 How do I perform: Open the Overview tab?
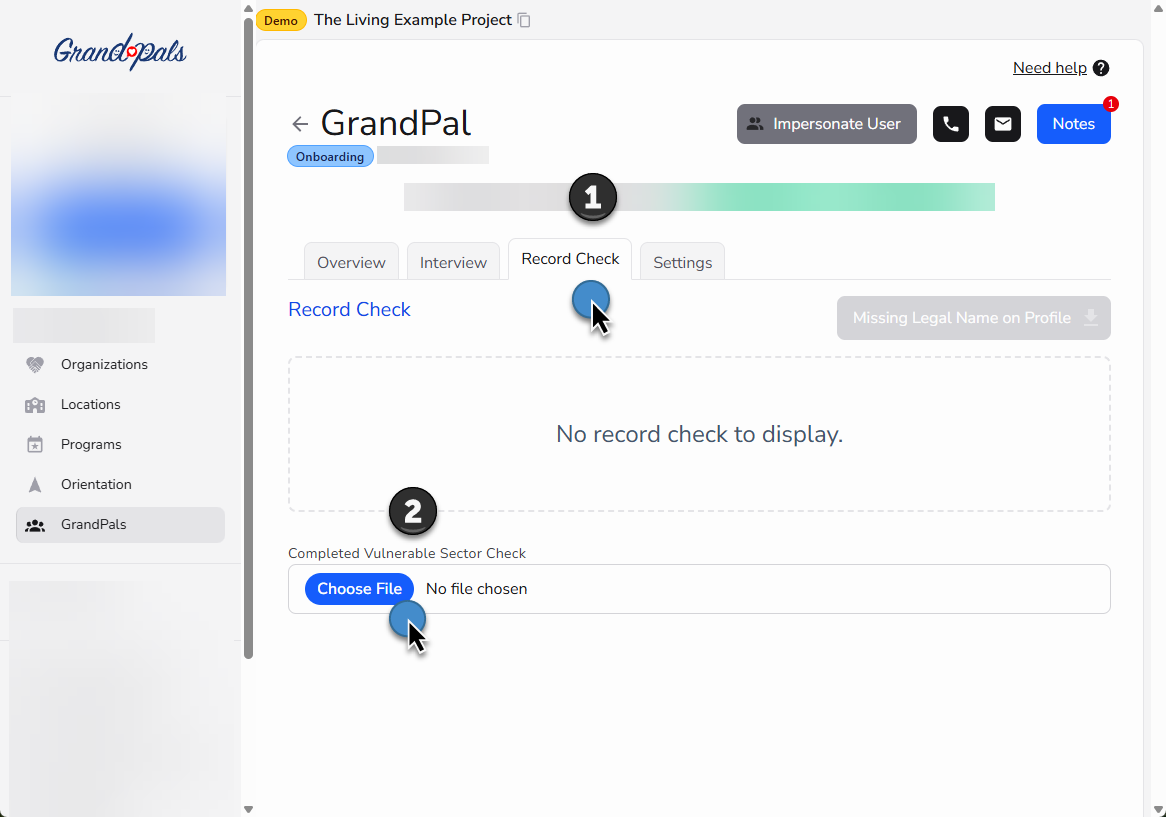click(x=351, y=262)
